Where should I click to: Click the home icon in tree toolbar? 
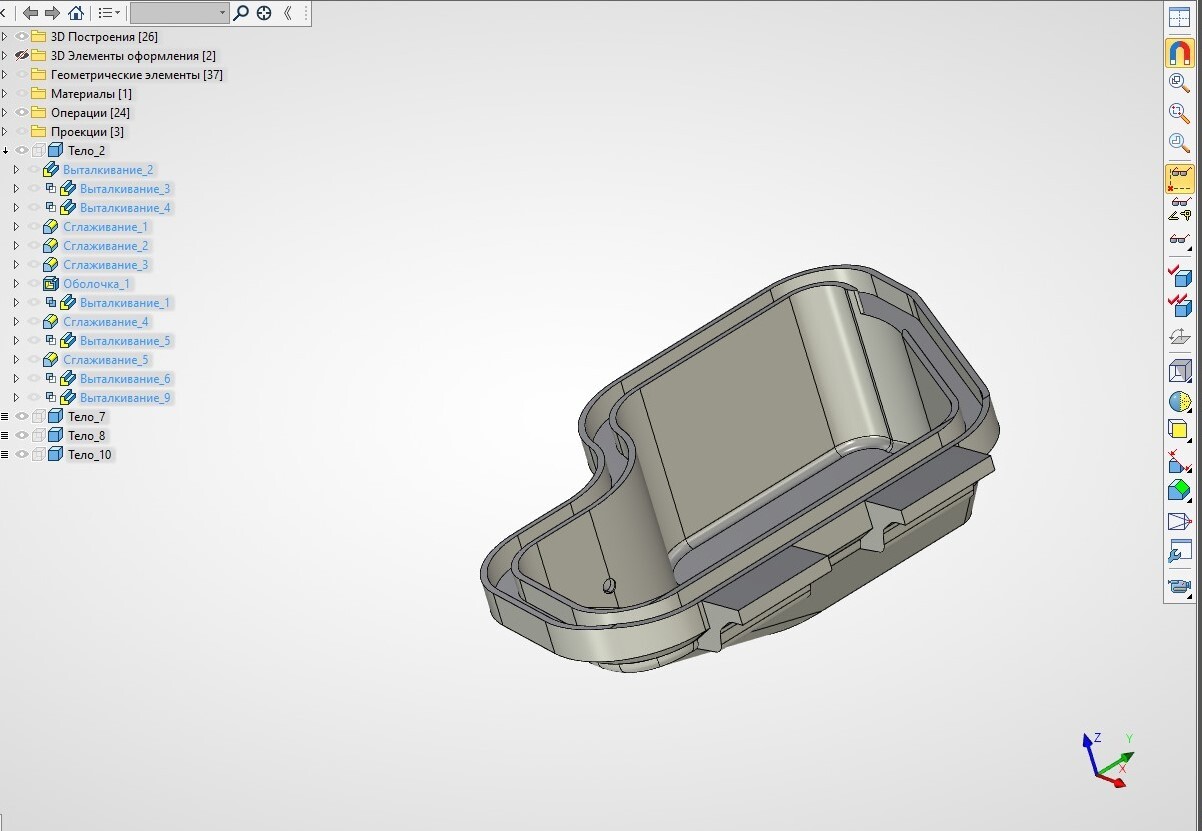(76, 13)
